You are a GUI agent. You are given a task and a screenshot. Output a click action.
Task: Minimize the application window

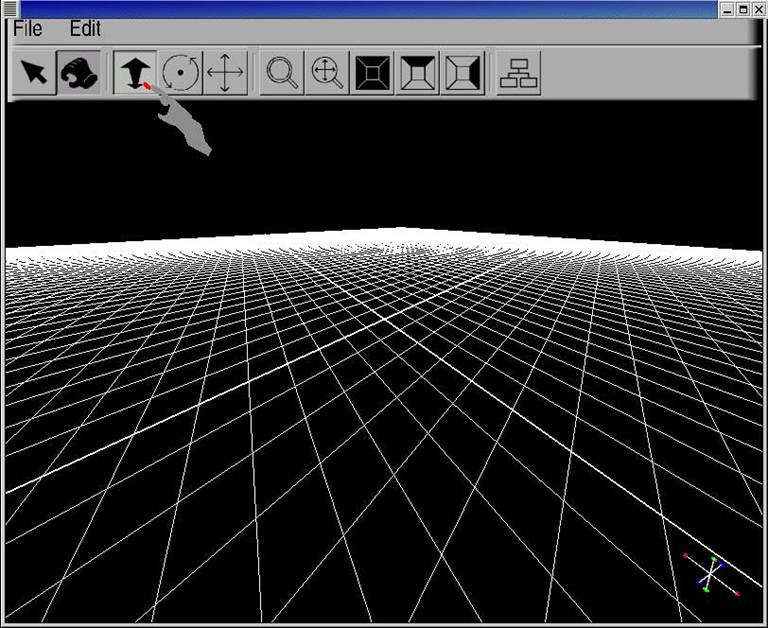pyautogui.click(x=727, y=9)
